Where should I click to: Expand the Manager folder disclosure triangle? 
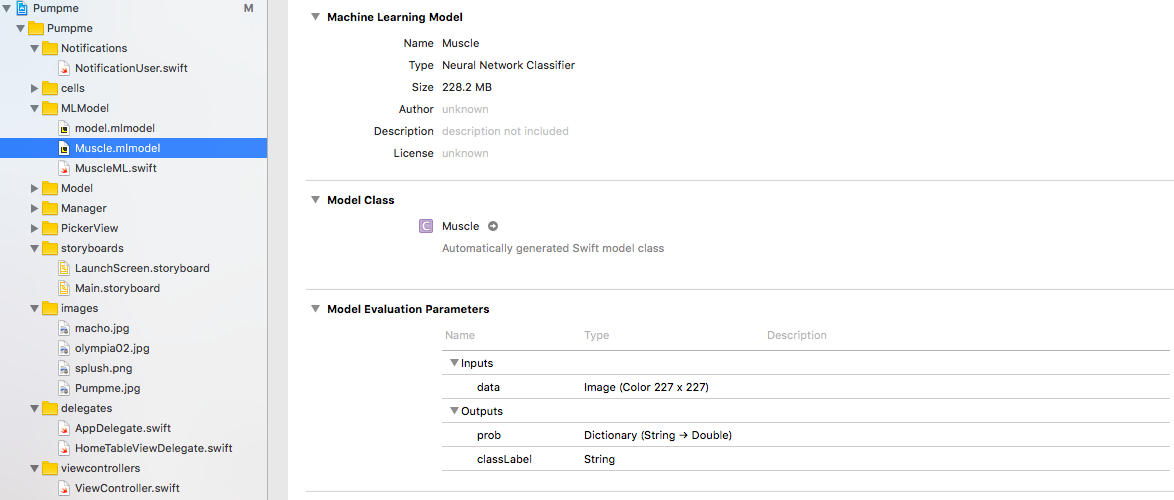click(x=36, y=208)
